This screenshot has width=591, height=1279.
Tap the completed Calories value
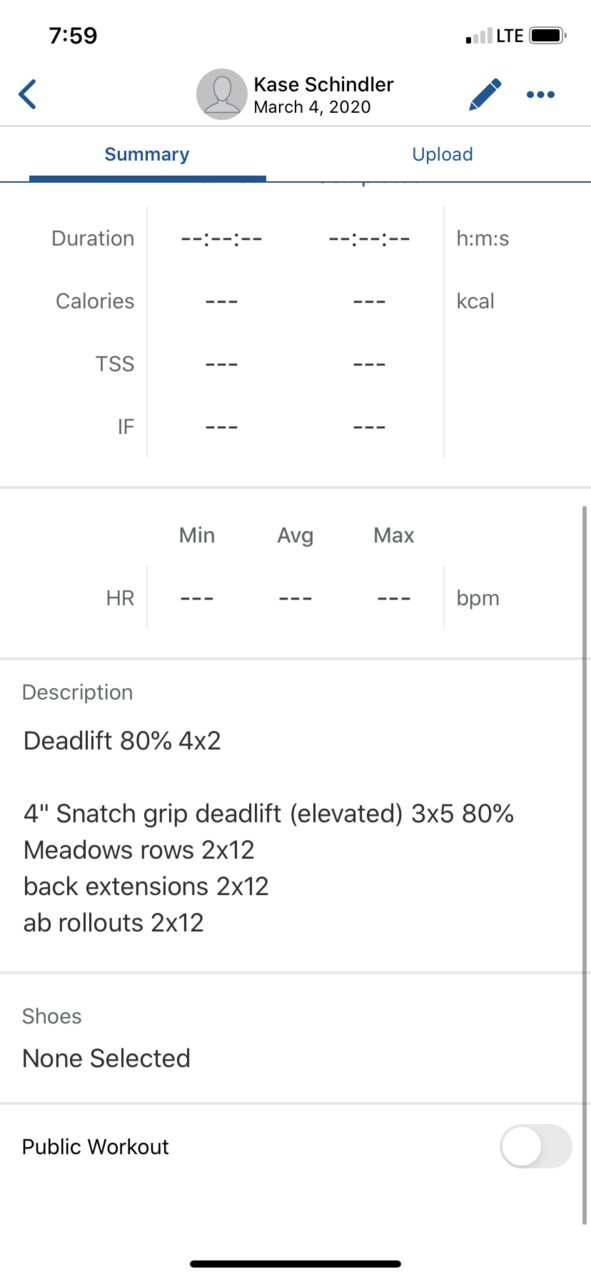pyautogui.click(x=369, y=301)
